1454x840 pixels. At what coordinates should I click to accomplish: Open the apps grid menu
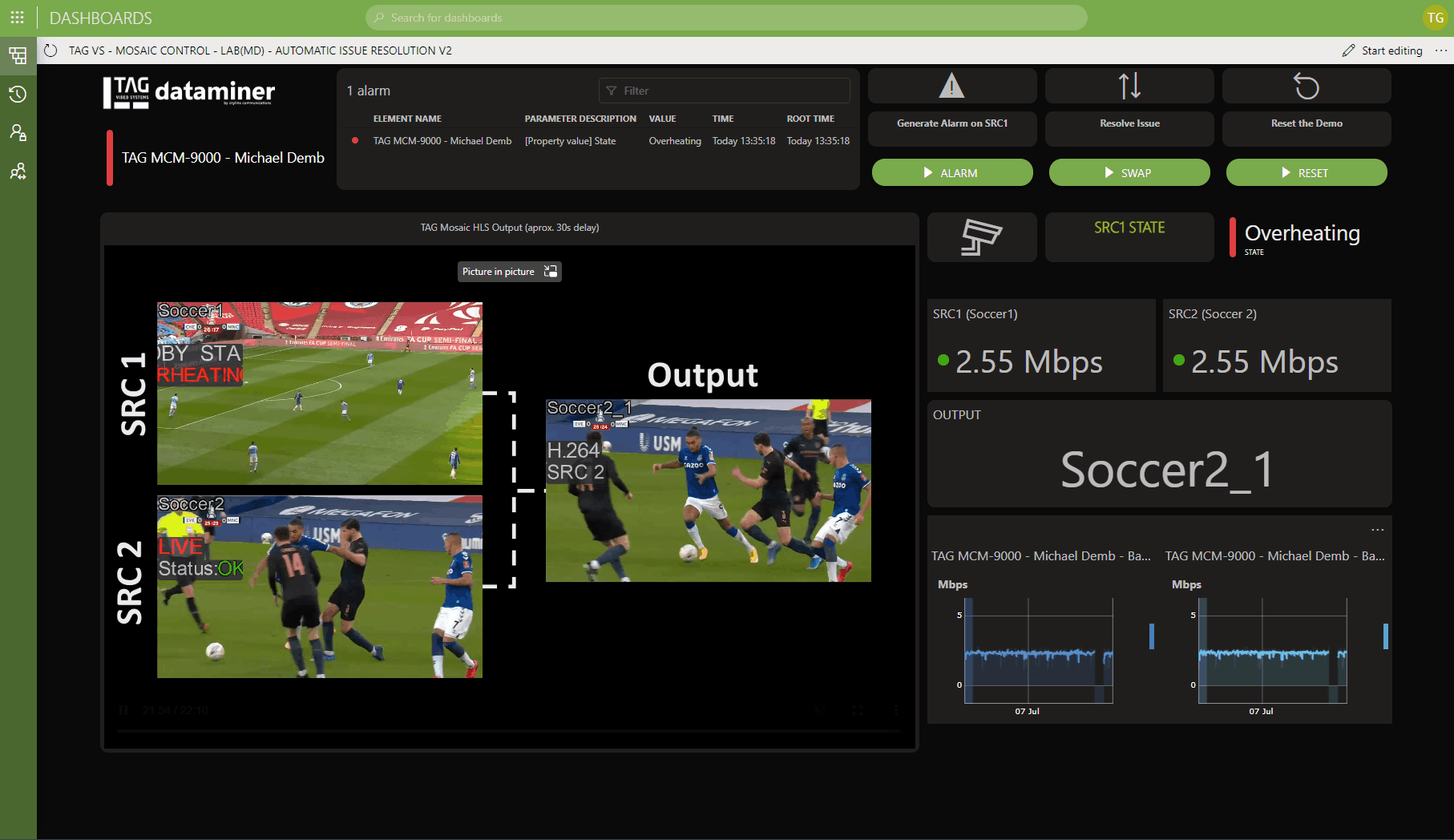pyautogui.click(x=17, y=18)
